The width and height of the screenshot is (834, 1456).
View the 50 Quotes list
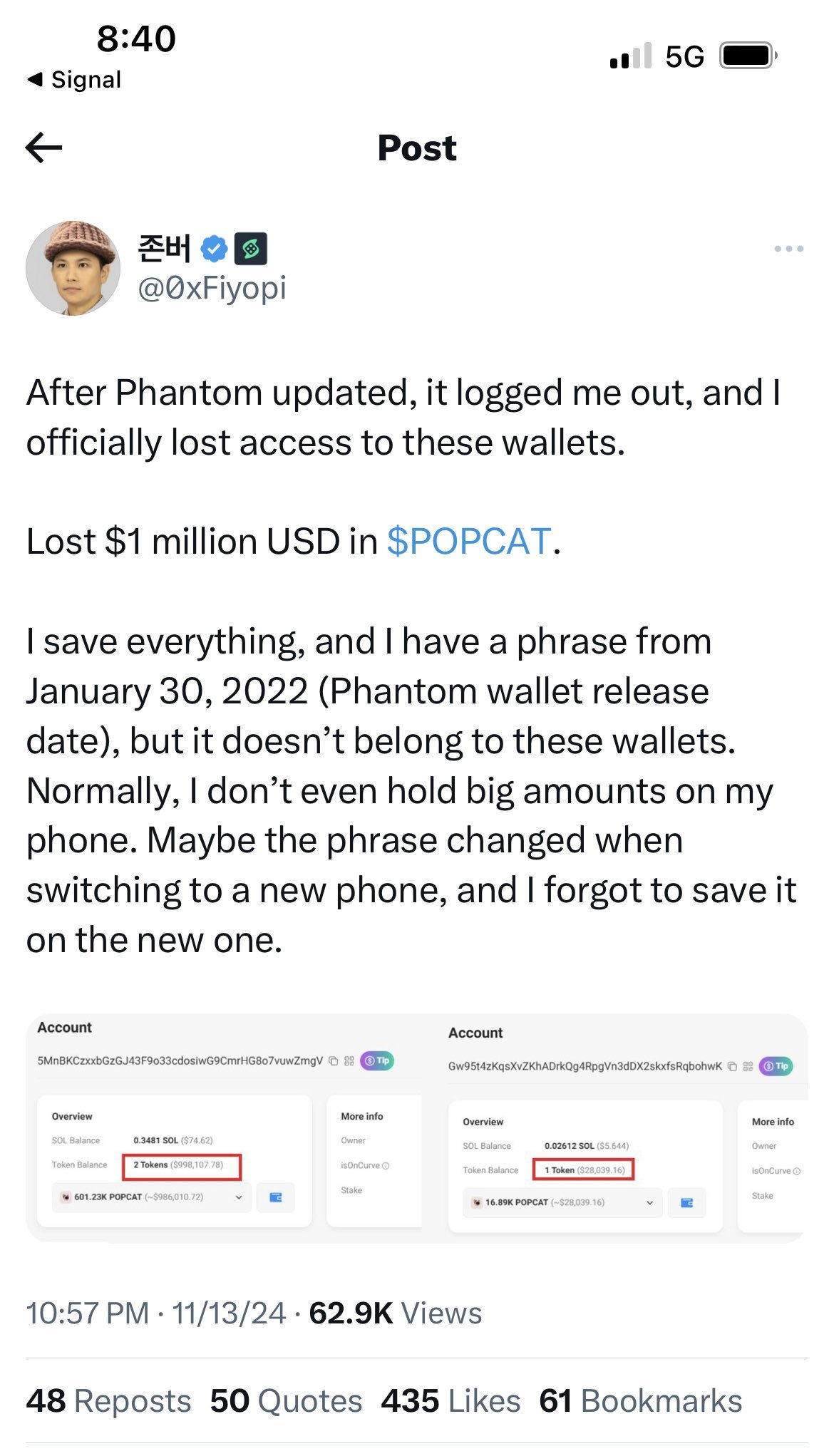pos(286,1401)
